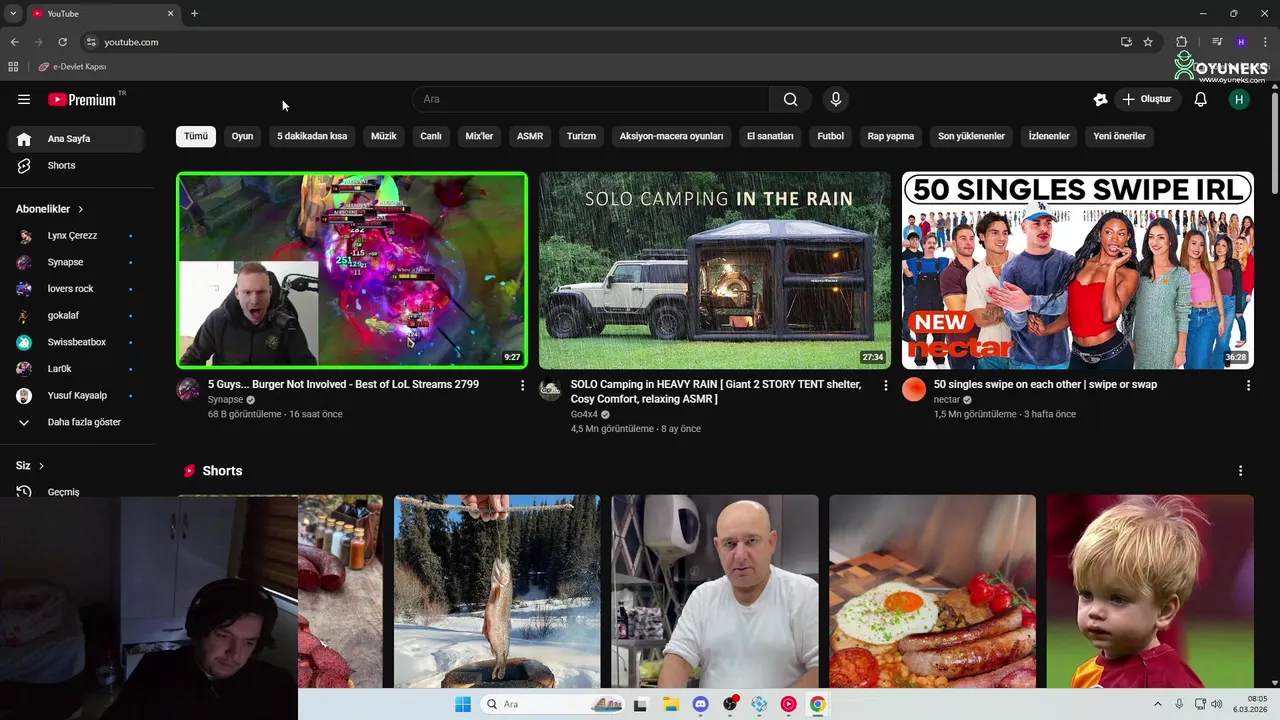Screen dimensions: 1280x720
Task: Click the Synapse channel avatar under the video
Action: pos(188,389)
